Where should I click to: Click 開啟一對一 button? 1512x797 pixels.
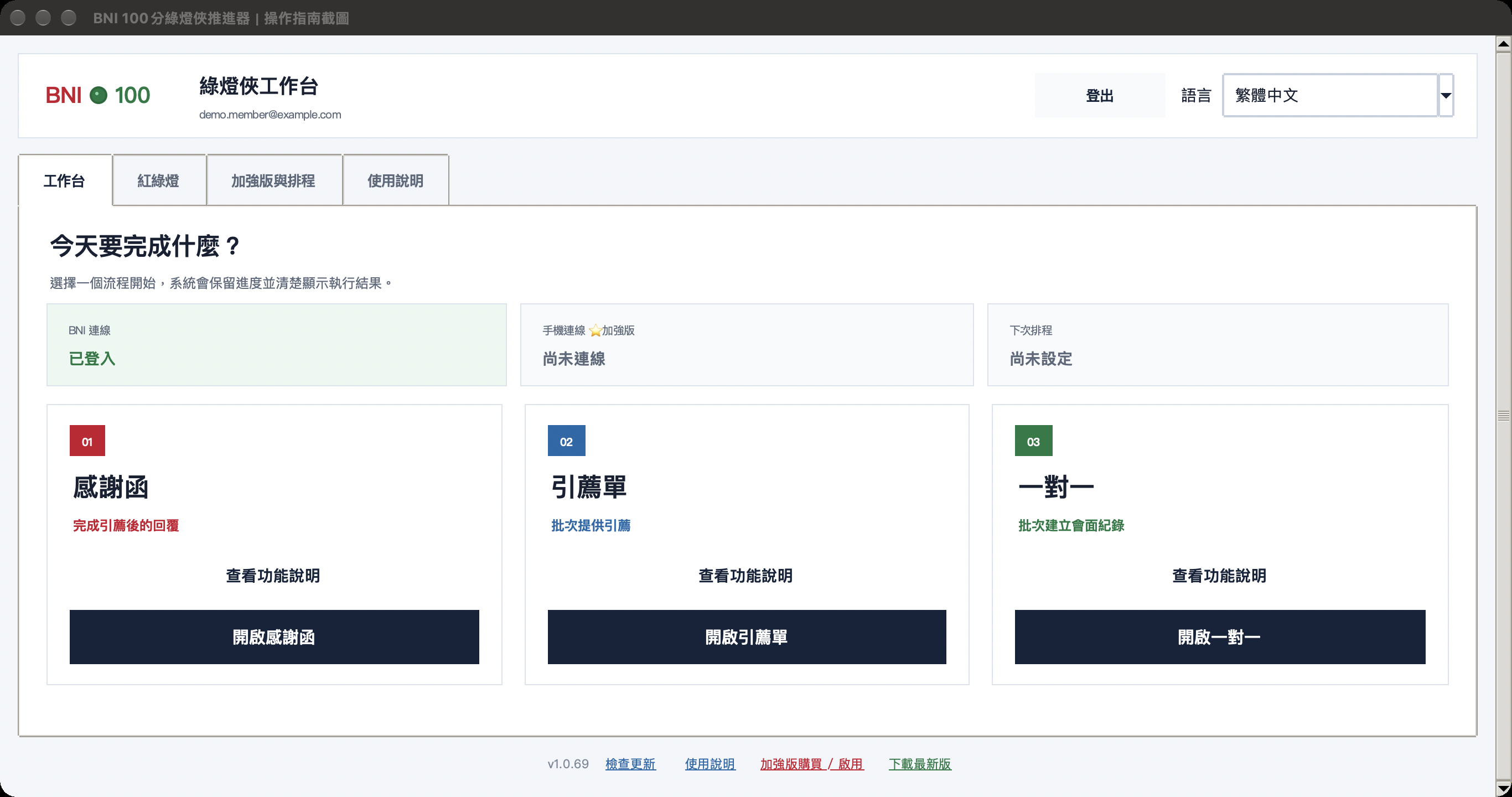(1220, 637)
